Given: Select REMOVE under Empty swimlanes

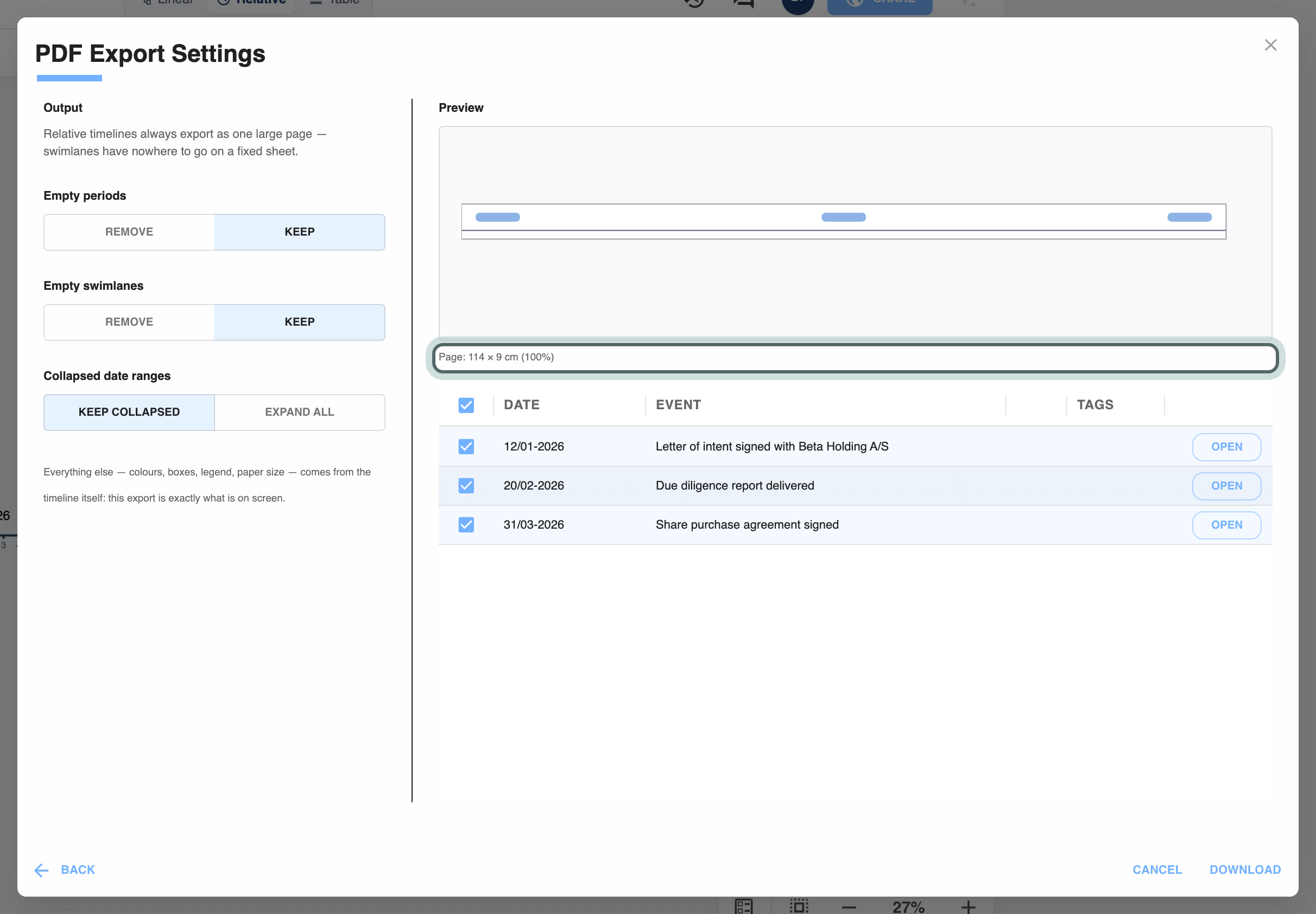Looking at the screenshot, I should [129, 322].
